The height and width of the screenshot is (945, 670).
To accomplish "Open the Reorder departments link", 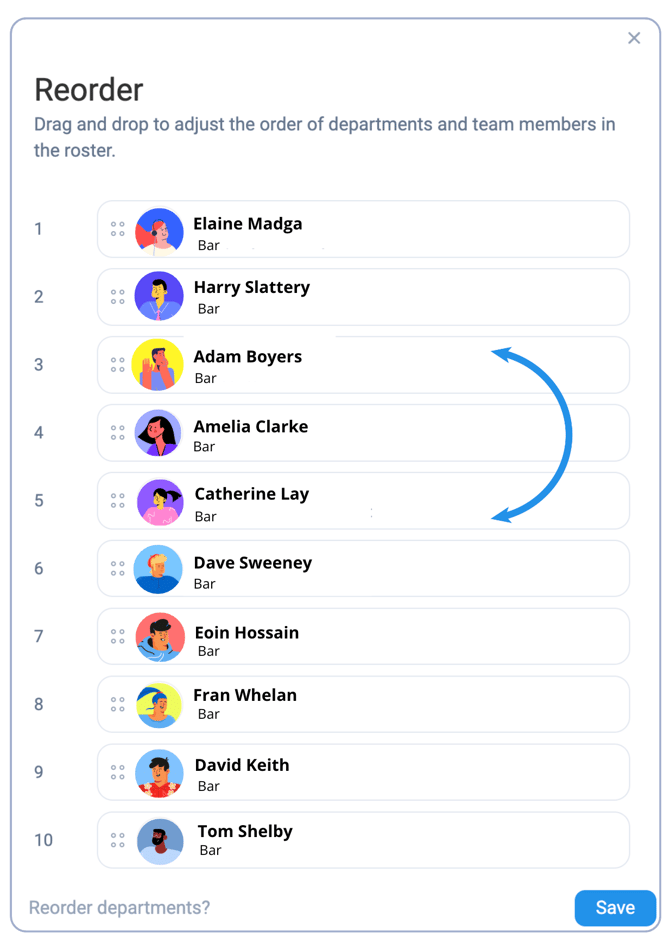I will (119, 908).
